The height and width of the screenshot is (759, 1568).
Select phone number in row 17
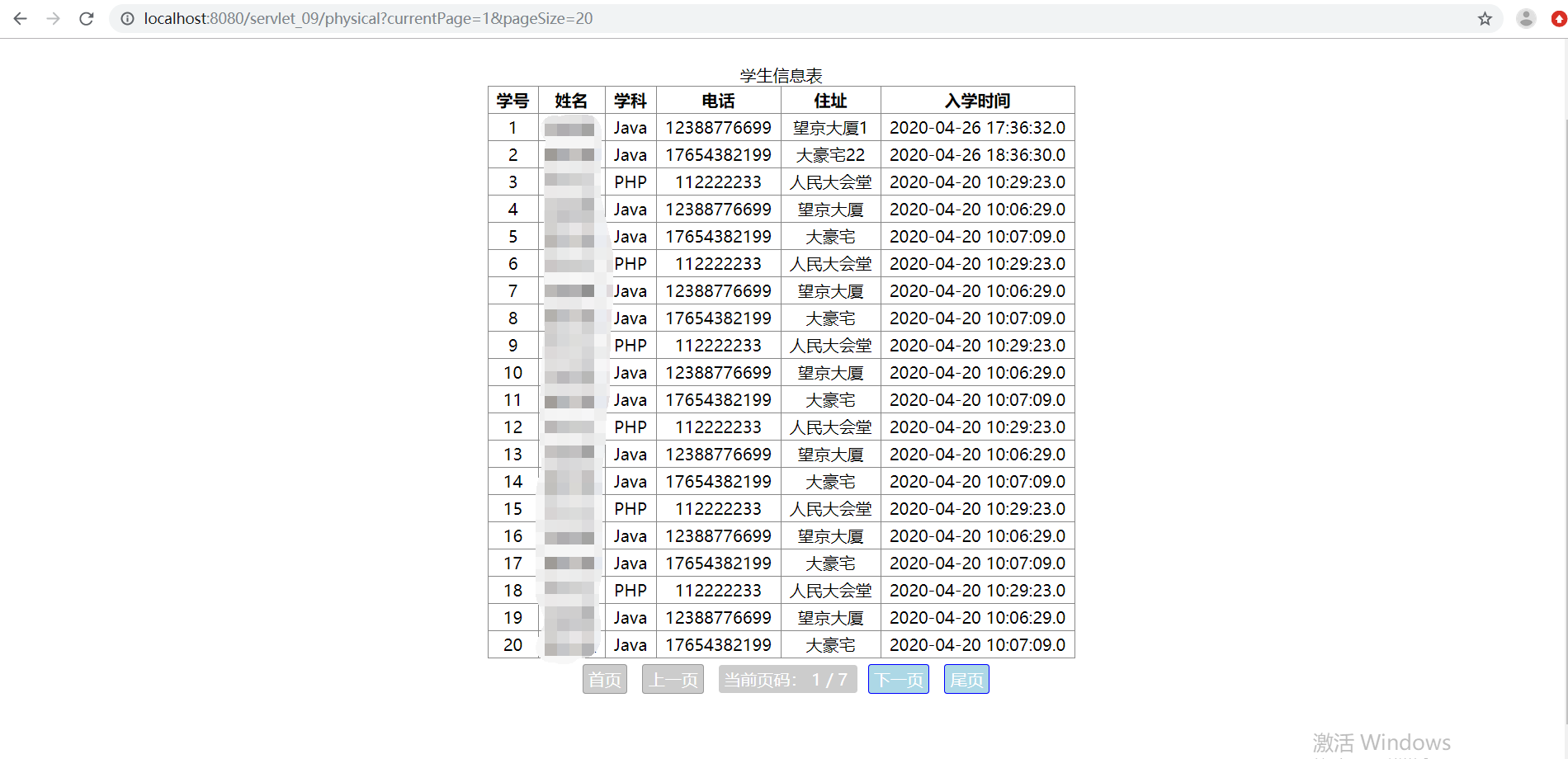pos(719,563)
